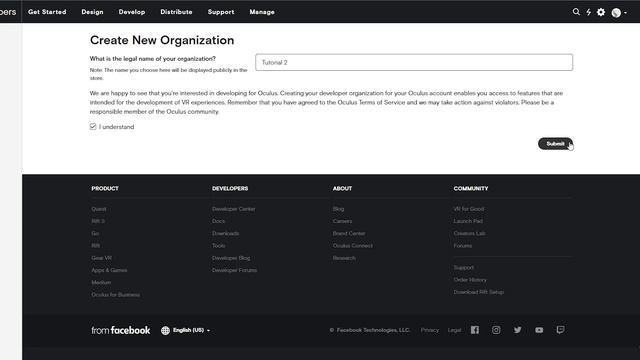Submit the new organization form
Image resolution: width=640 pixels, height=360 pixels.
[555, 144]
